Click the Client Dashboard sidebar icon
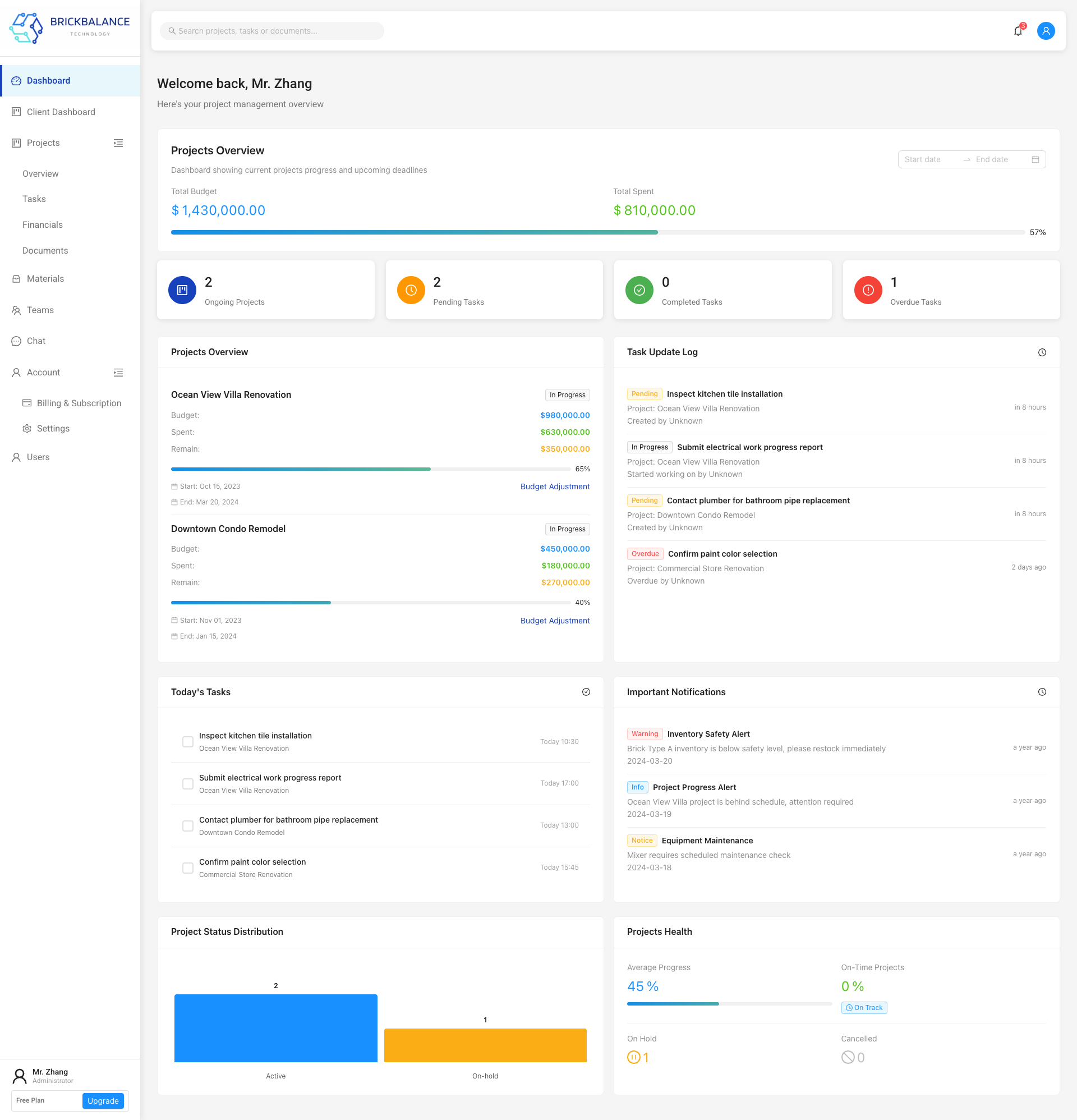Image resolution: width=1077 pixels, height=1120 pixels. (x=17, y=112)
